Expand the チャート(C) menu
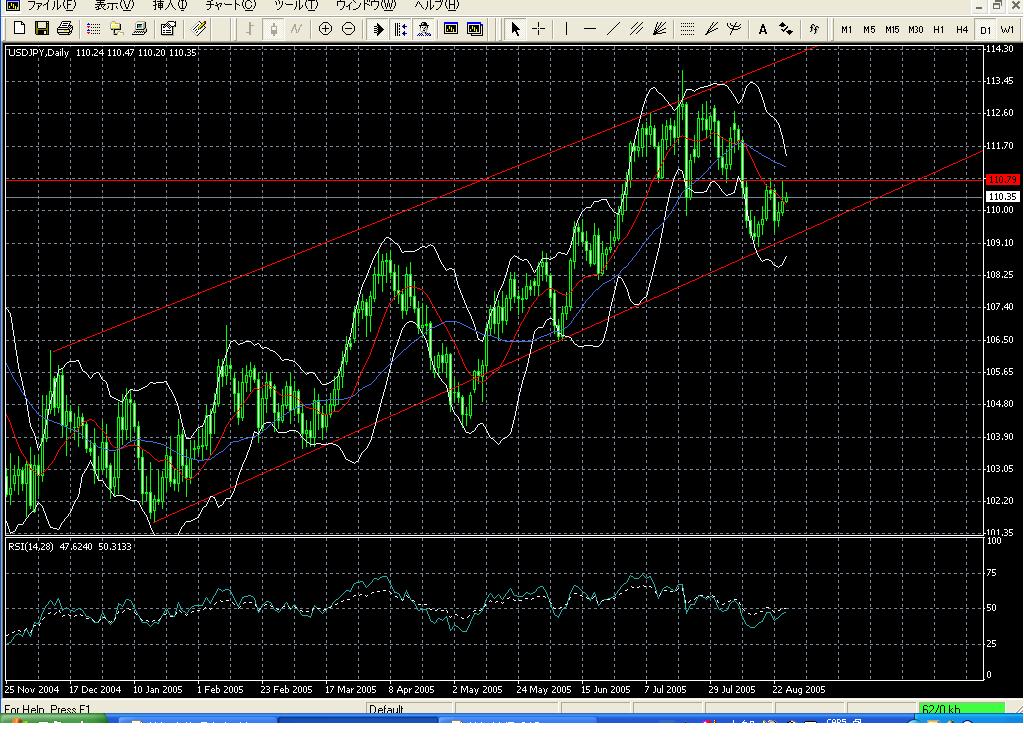The height and width of the screenshot is (748, 1024). click(x=230, y=6)
